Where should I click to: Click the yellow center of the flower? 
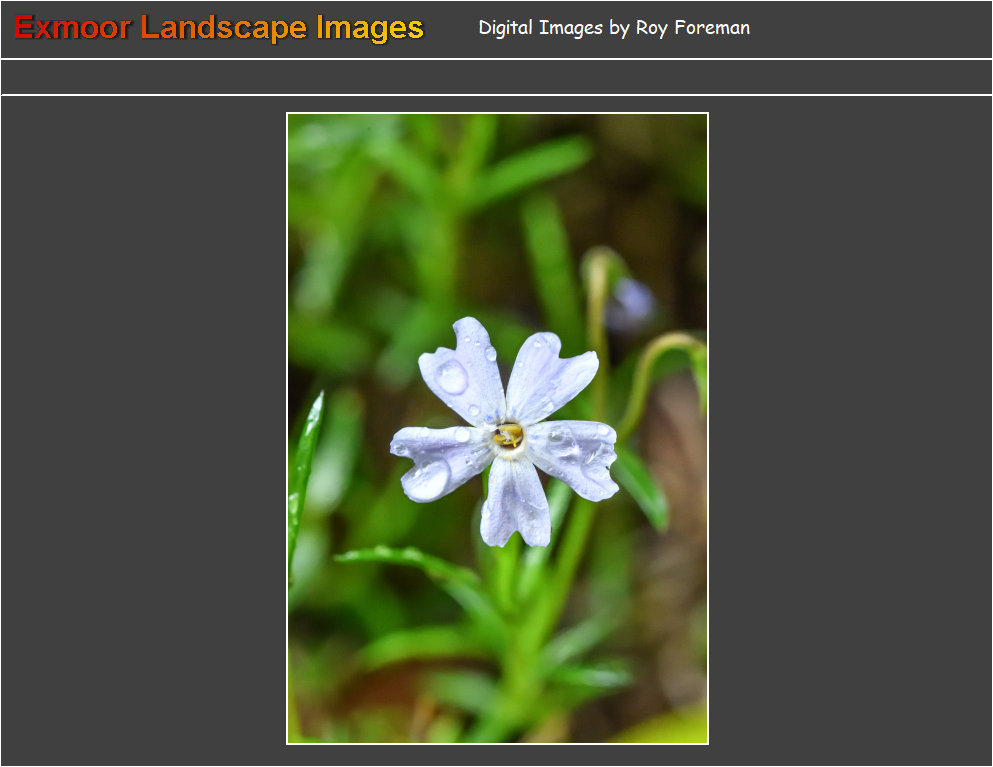coord(508,435)
